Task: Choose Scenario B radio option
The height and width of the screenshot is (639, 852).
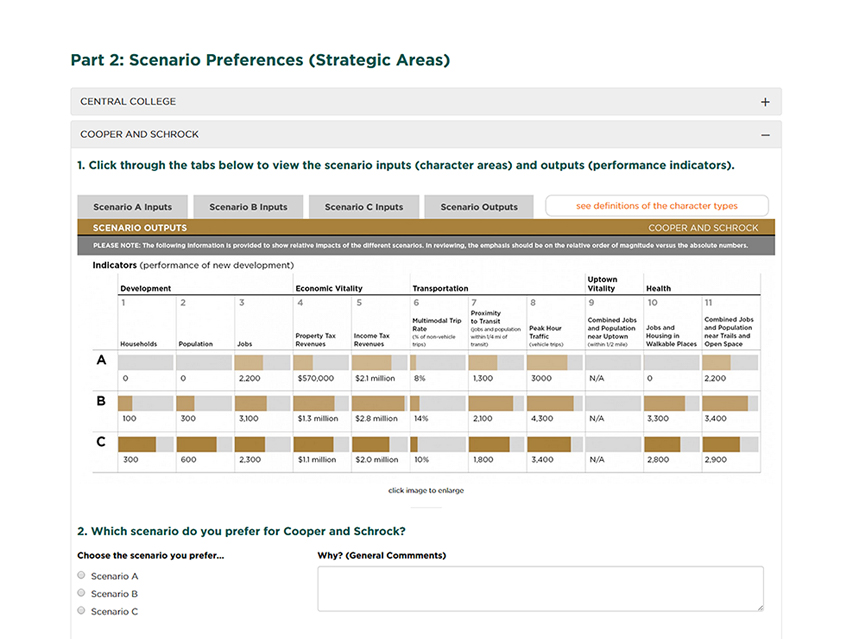Action: [82, 593]
